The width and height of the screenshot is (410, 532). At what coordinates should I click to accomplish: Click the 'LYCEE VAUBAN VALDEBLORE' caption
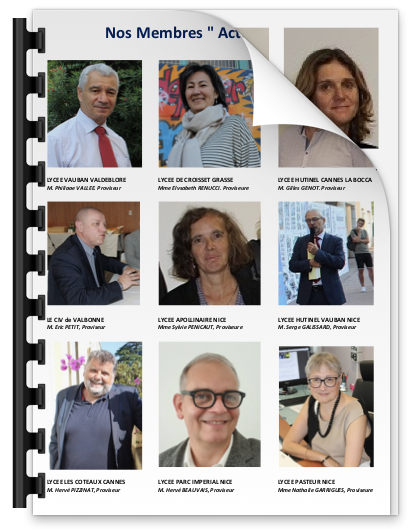86,180
